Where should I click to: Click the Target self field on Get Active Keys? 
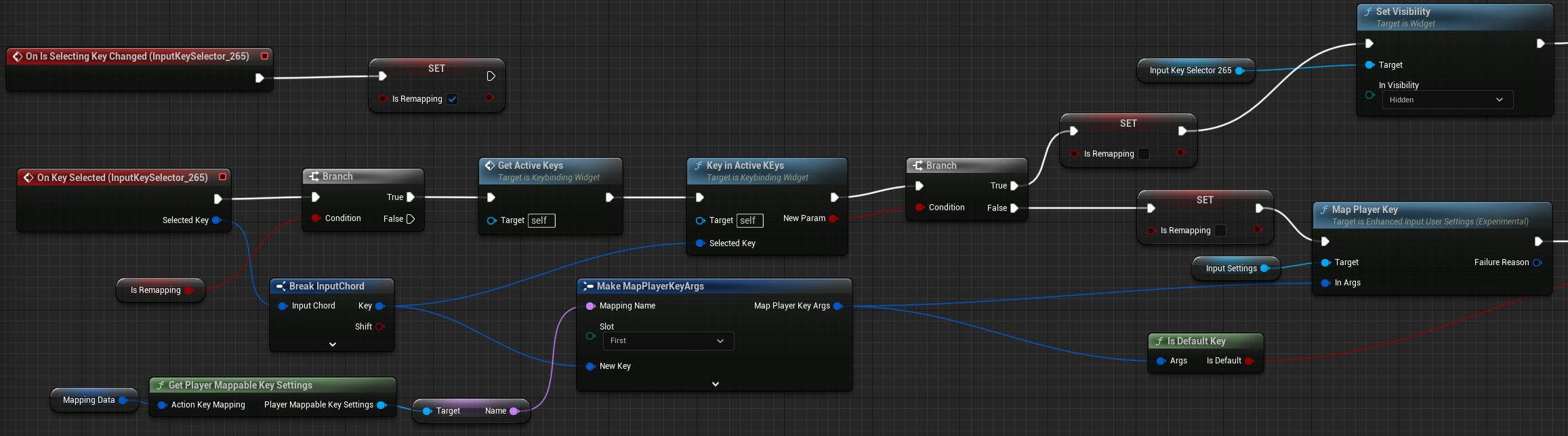tap(541, 220)
